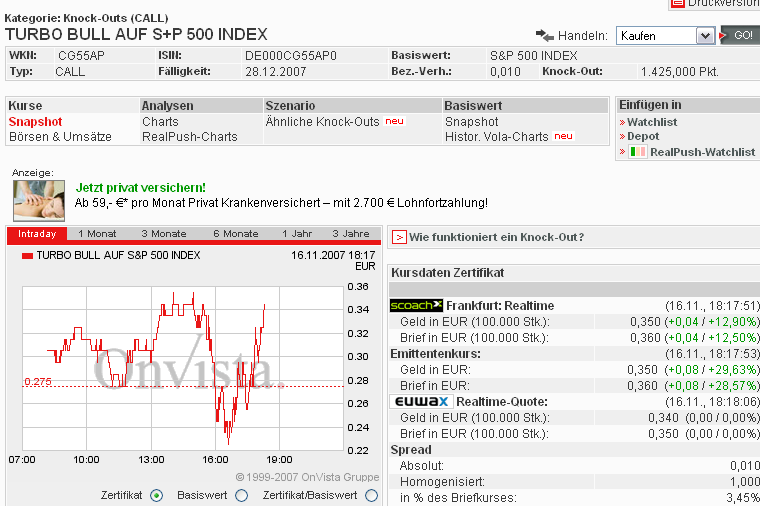Switch chart to 3 Jahre tab
Viewport: 760px width, 506px height.
351,234
